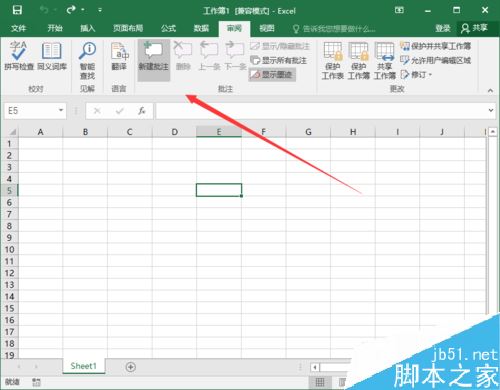
Task: Open the 同义词库 thesaurus
Action: coord(52,56)
